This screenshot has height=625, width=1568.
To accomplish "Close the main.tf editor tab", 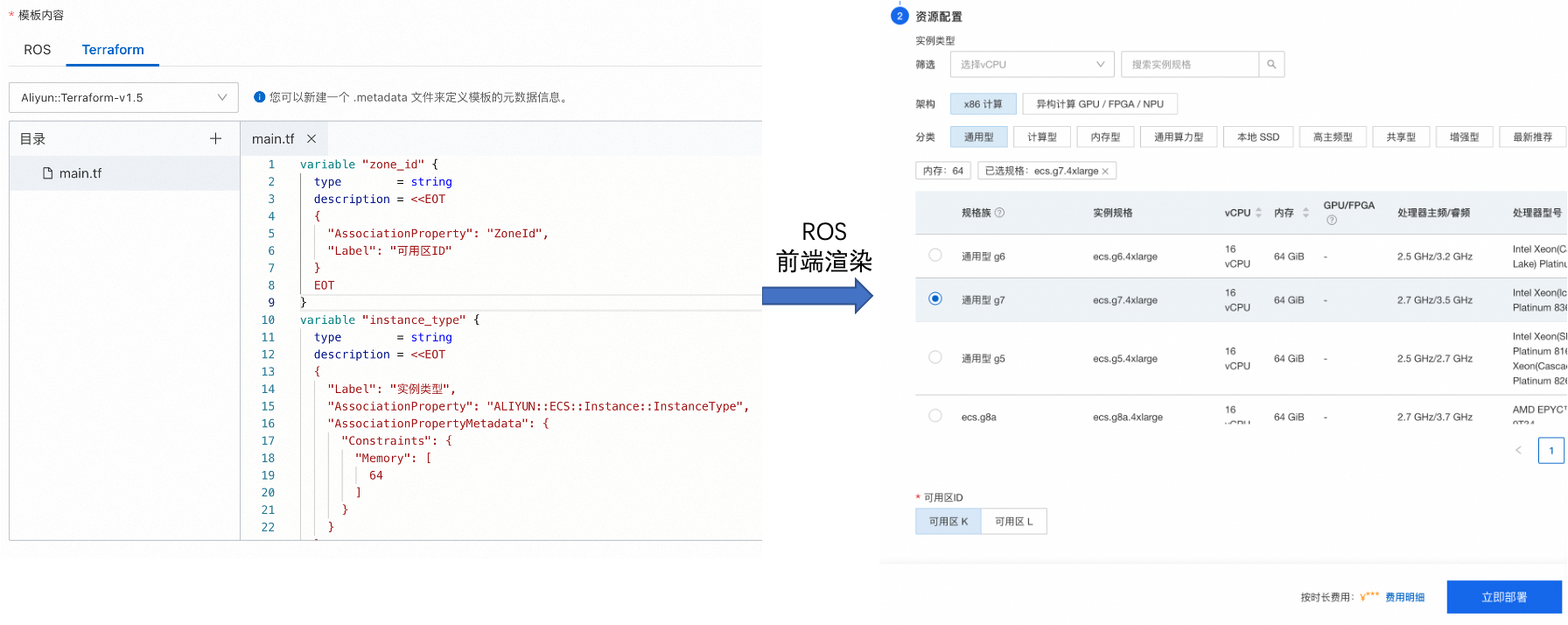I will pyautogui.click(x=311, y=139).
